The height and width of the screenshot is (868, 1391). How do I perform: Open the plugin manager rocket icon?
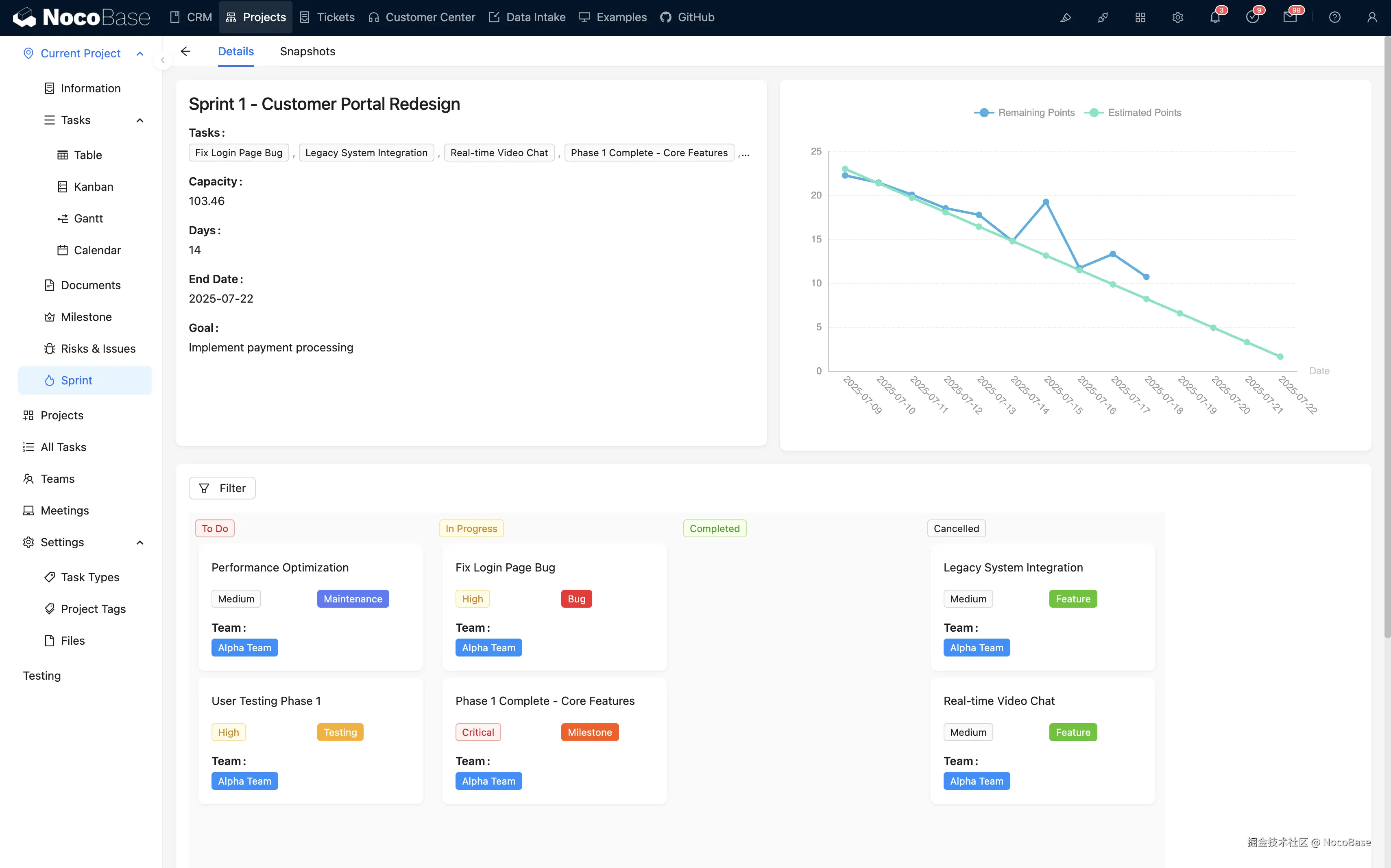point(1103,17)
